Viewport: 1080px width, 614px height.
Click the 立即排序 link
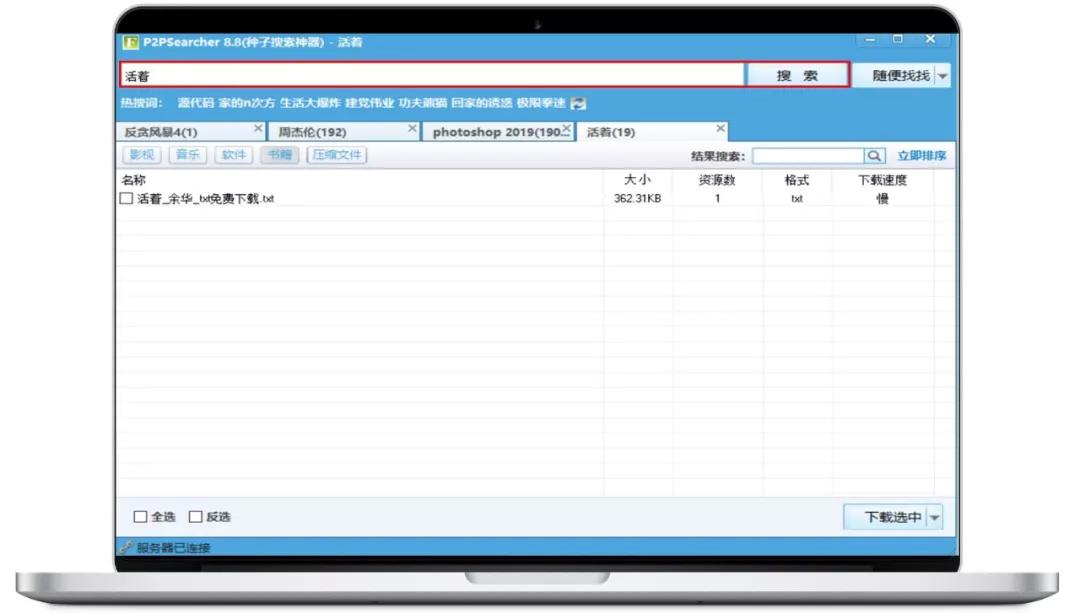click(922, 156)
